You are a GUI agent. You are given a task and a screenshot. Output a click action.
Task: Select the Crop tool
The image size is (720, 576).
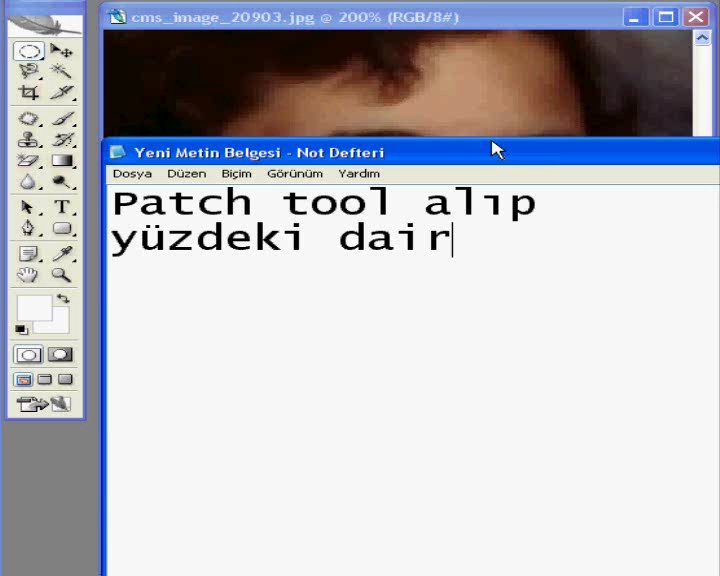(x=29, y=92)
